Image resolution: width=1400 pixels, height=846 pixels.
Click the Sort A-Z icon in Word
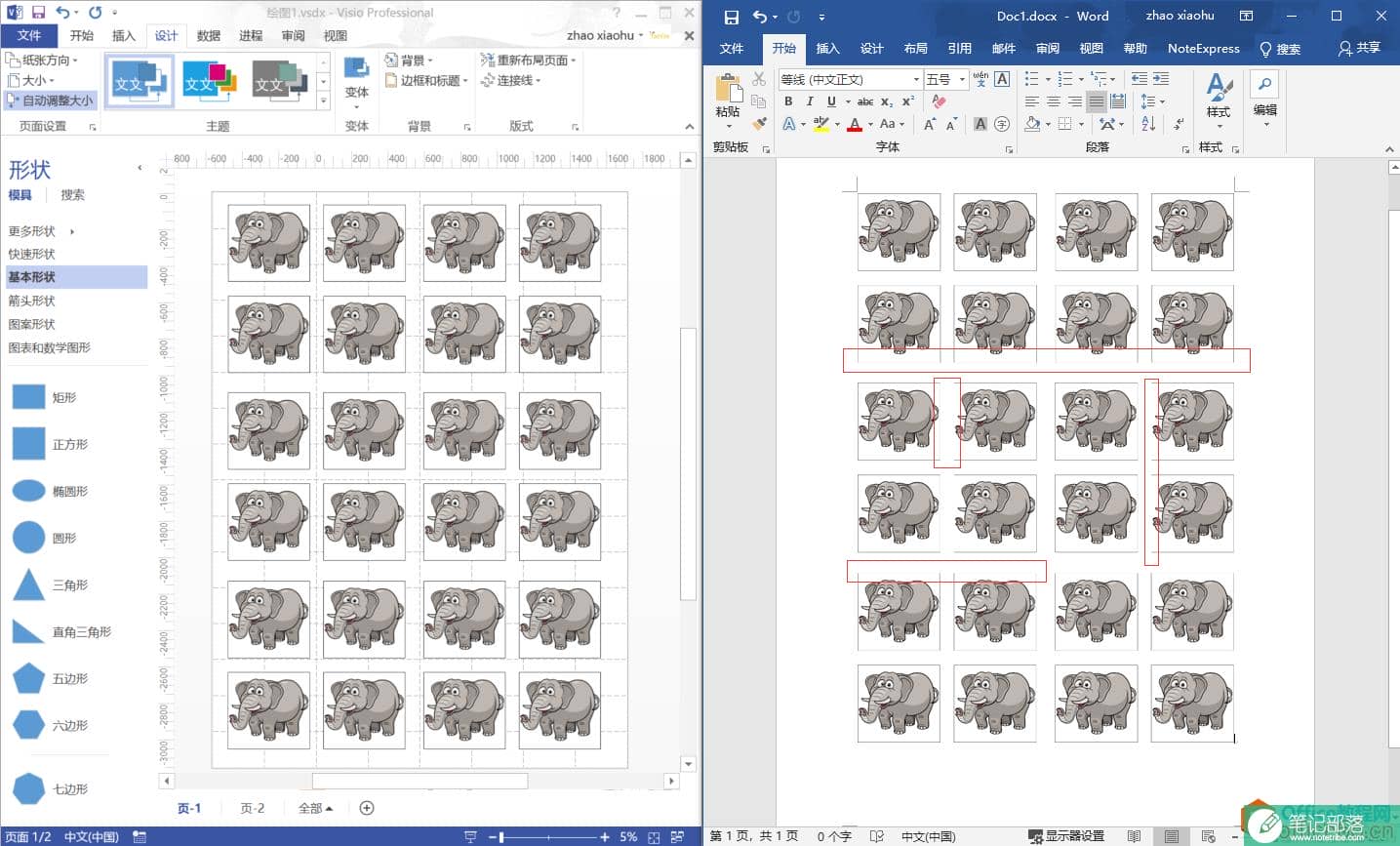click(1148, 123)
